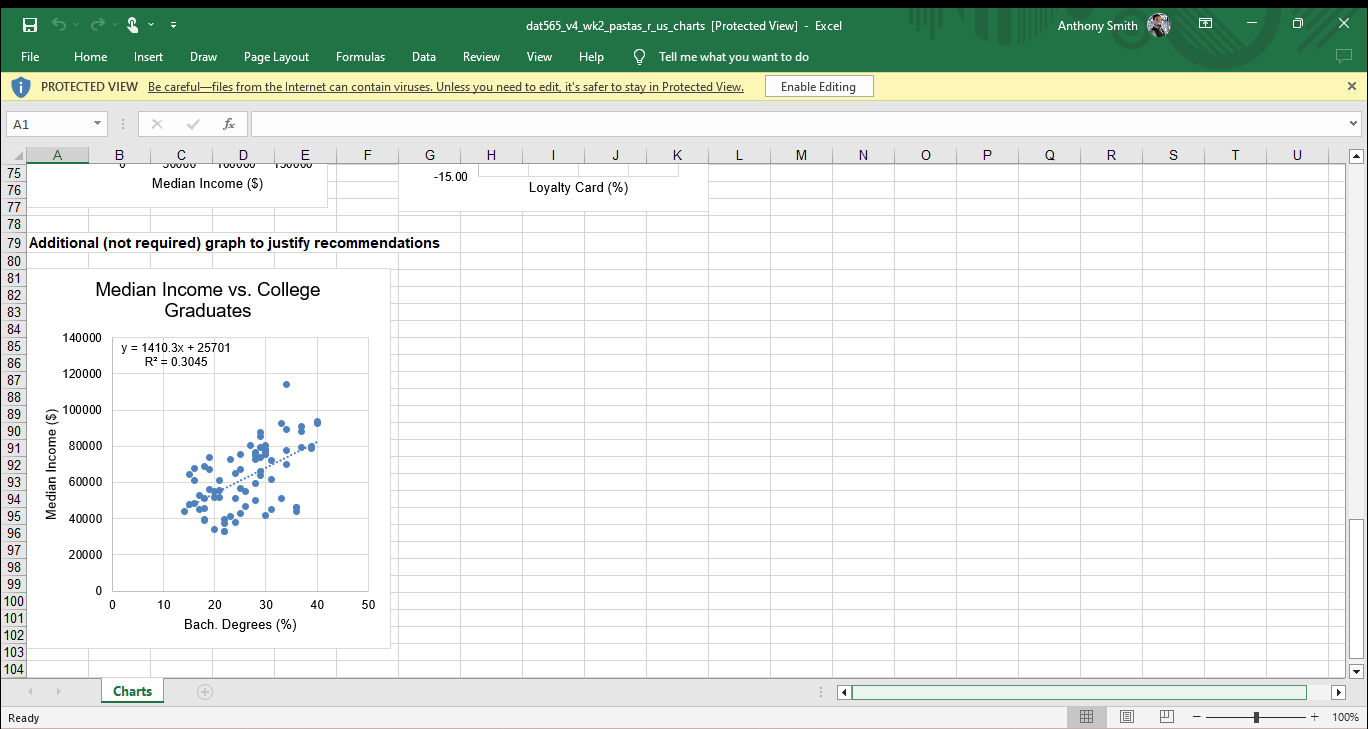Open the Ribbon Display Options icon

[x=1205, y=24]
